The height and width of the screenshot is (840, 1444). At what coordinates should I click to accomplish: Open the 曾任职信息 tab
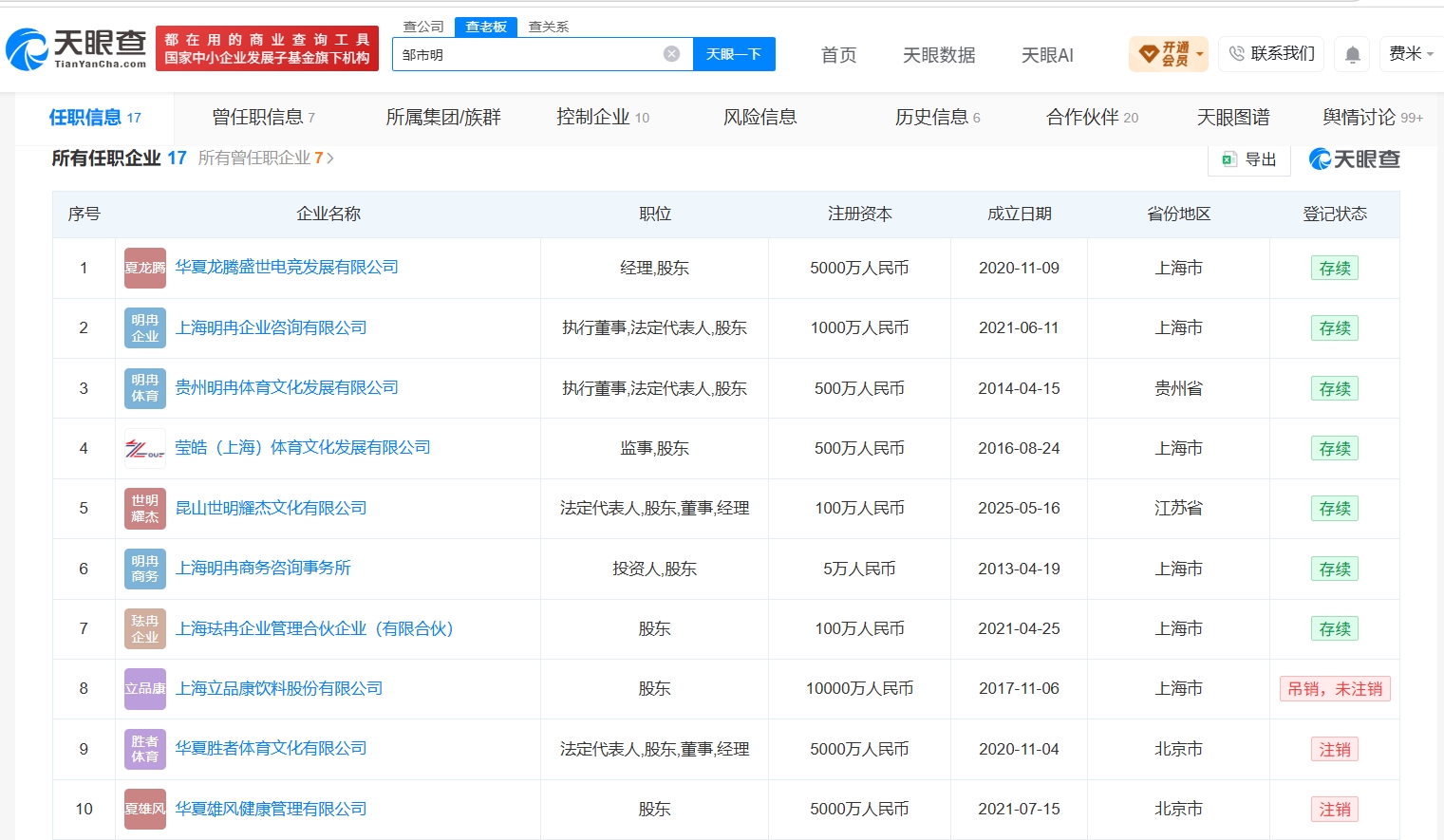pos(263,118)
